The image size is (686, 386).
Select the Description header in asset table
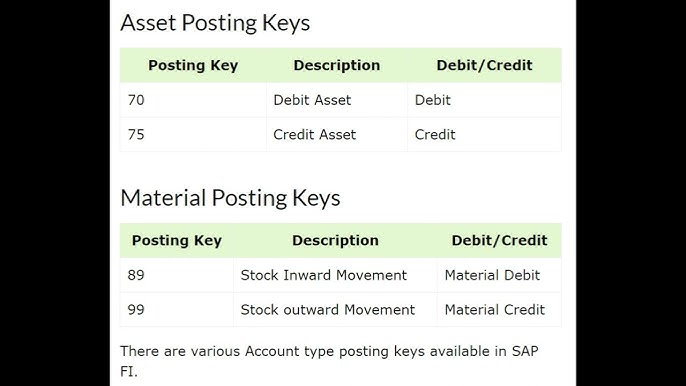336,65
